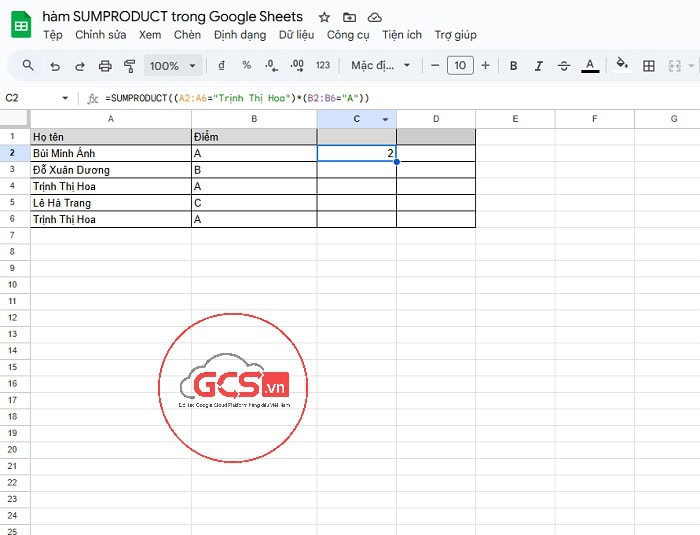700x535 pixels.
Task: Click the increase font size plus button
Action: [x=486, y=66]
